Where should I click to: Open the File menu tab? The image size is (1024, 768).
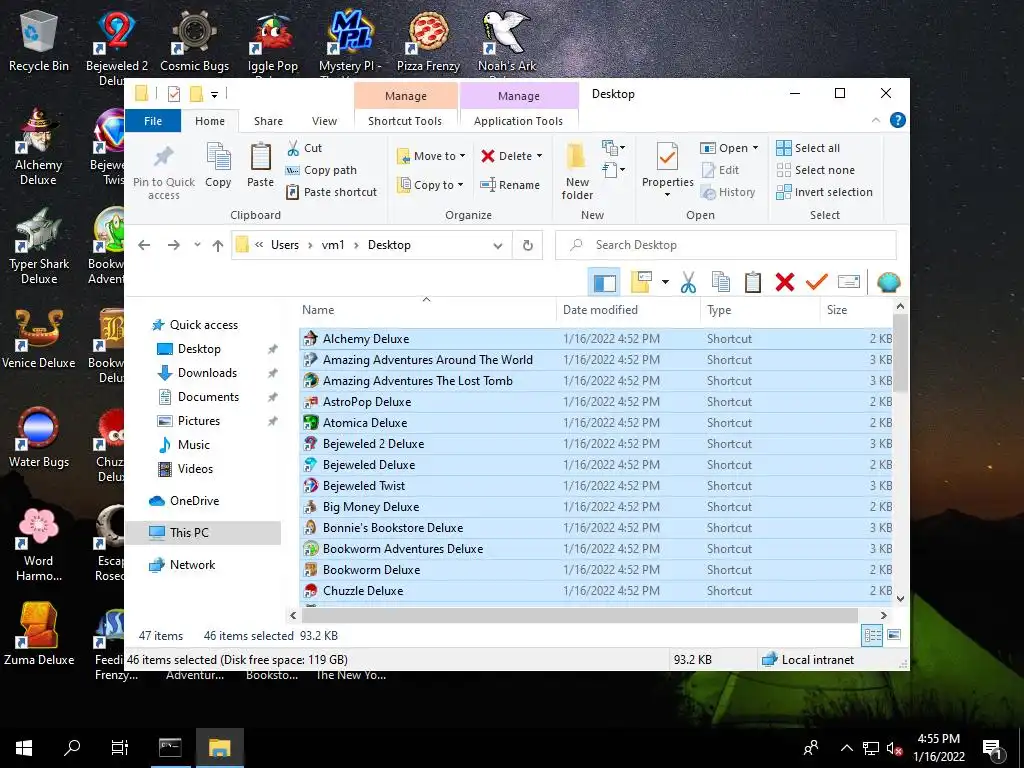[x=153, y=121]
